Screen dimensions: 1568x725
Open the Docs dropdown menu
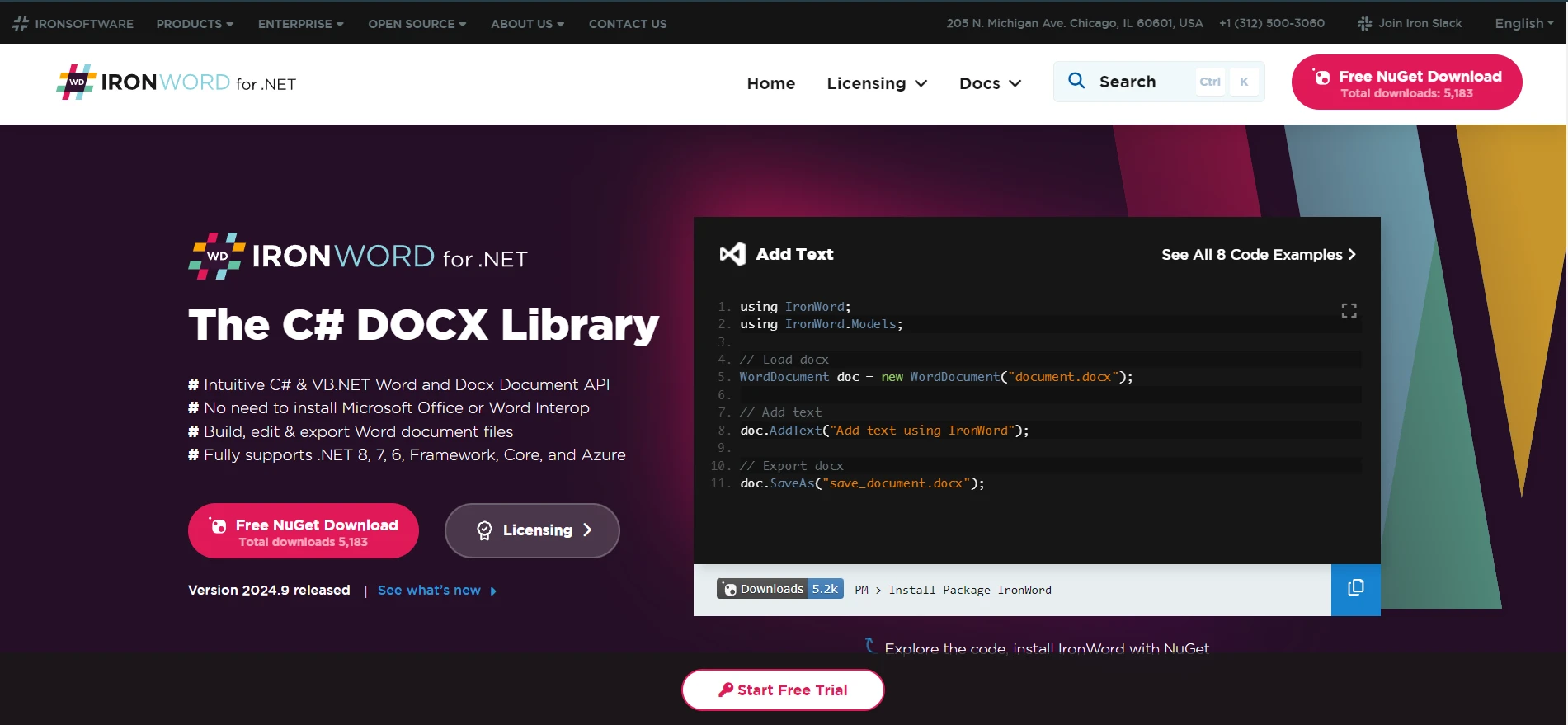tap(990, 83)
